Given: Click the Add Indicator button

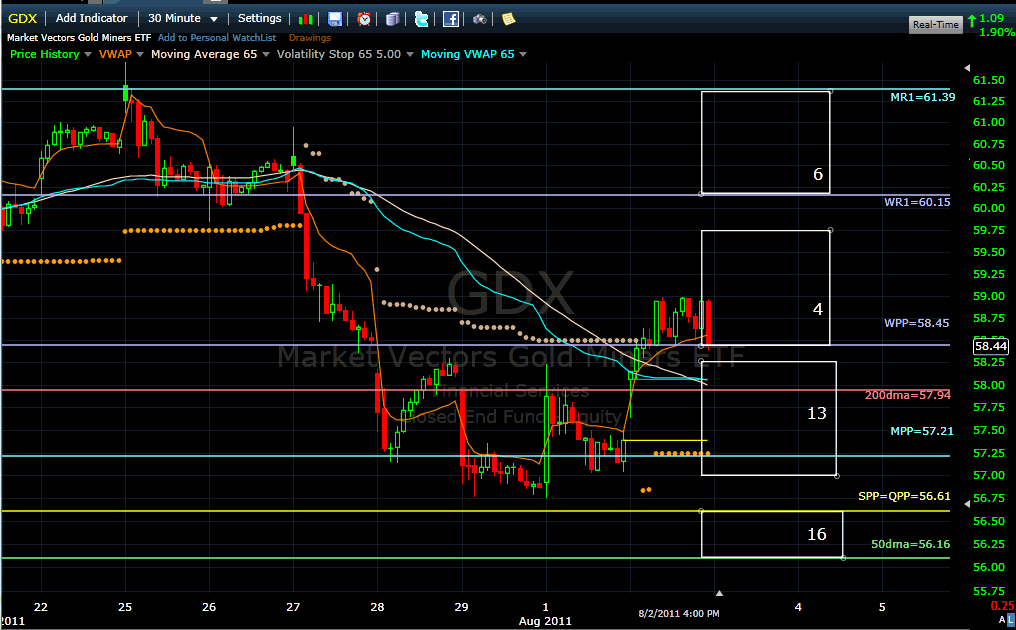Looking at the screenshot, I should click(x=91, y=18).
